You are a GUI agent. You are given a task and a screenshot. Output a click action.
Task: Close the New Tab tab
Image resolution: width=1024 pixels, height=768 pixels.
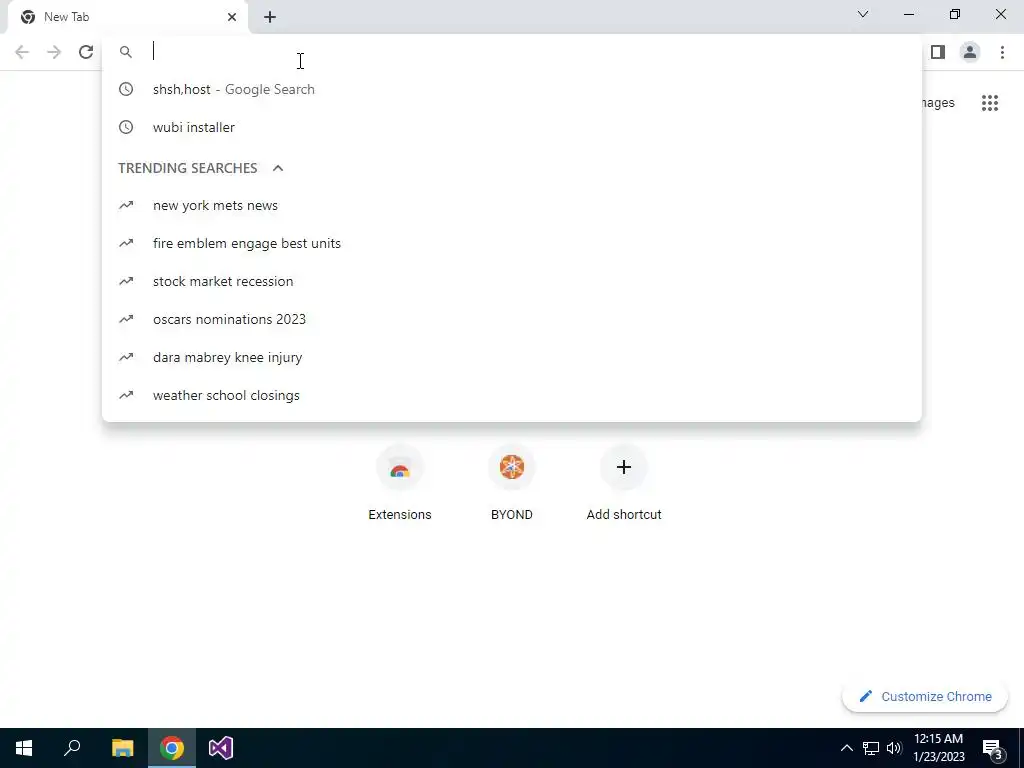tap(232, 17)
